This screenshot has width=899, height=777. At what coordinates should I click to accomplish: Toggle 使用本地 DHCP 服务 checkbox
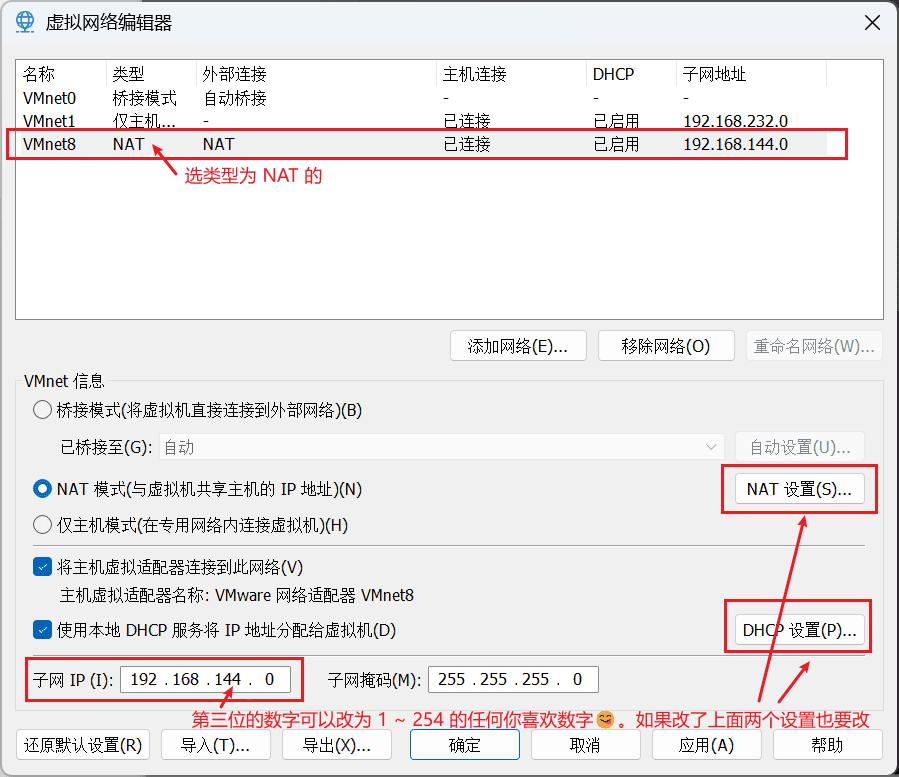[42, 630]
